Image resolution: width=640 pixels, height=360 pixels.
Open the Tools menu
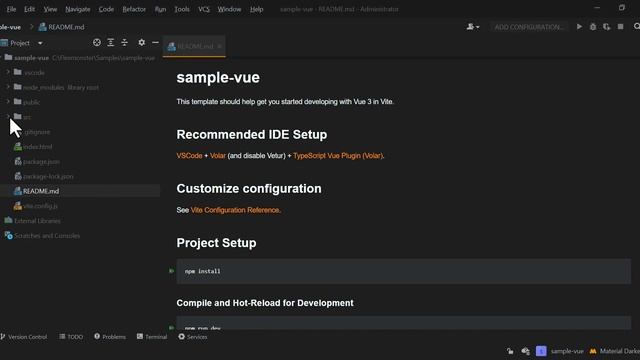click(182, 9)
